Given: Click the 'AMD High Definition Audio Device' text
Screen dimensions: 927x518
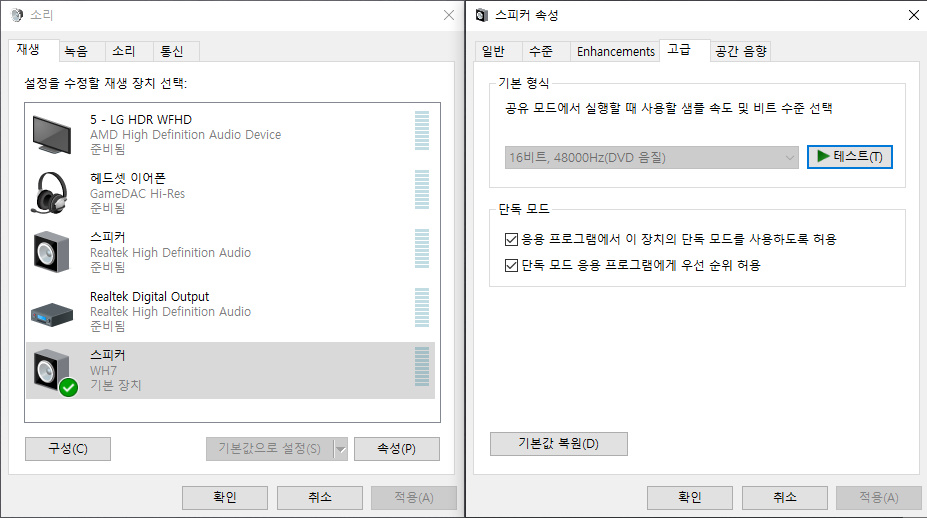Looking at the screenshot, I should 186,135.
